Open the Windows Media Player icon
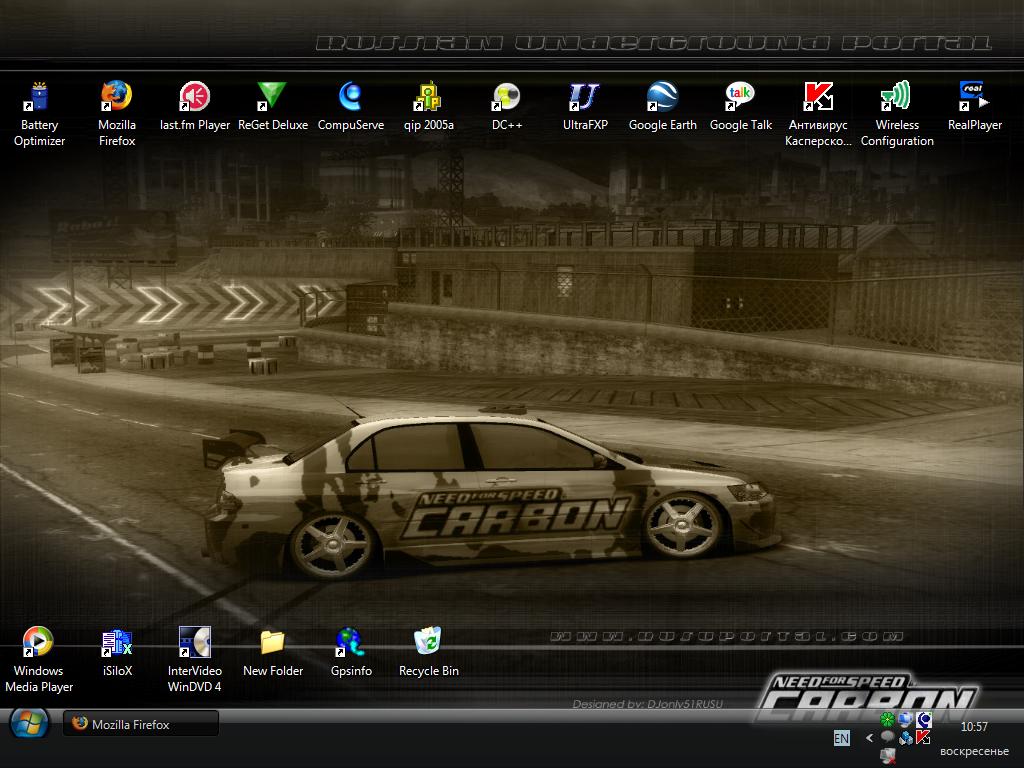 tap(38, 642)
